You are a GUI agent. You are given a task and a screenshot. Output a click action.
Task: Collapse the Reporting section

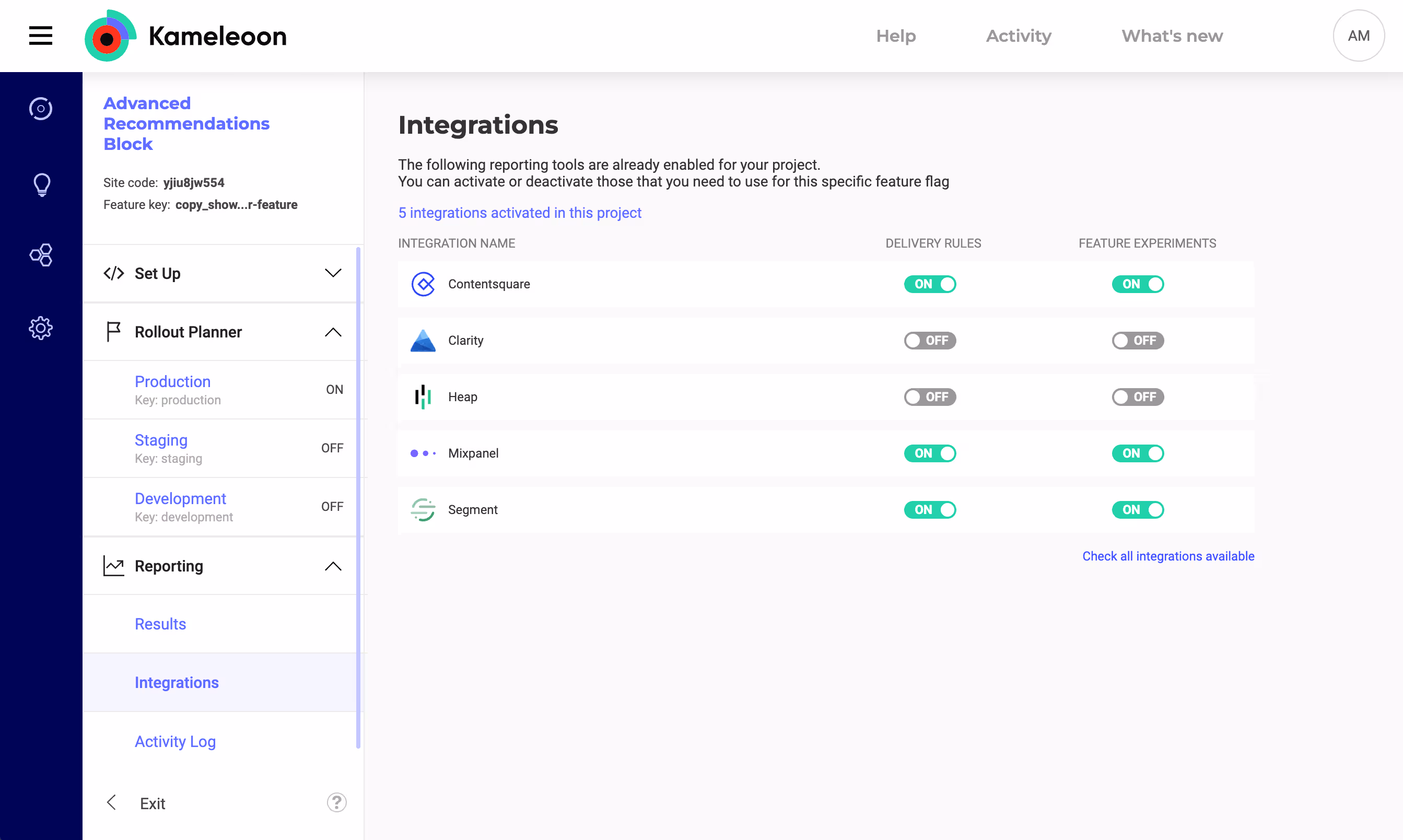(x=333, y=566)
